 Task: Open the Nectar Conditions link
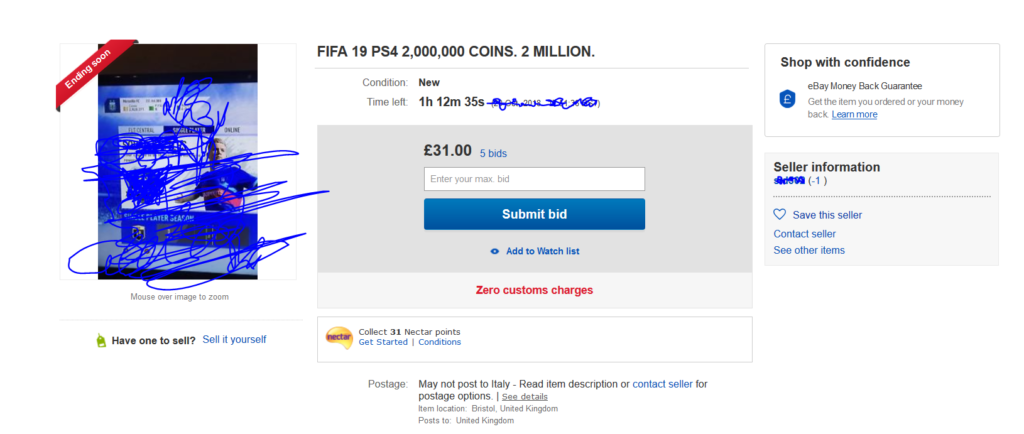click(x=440, y=342)
